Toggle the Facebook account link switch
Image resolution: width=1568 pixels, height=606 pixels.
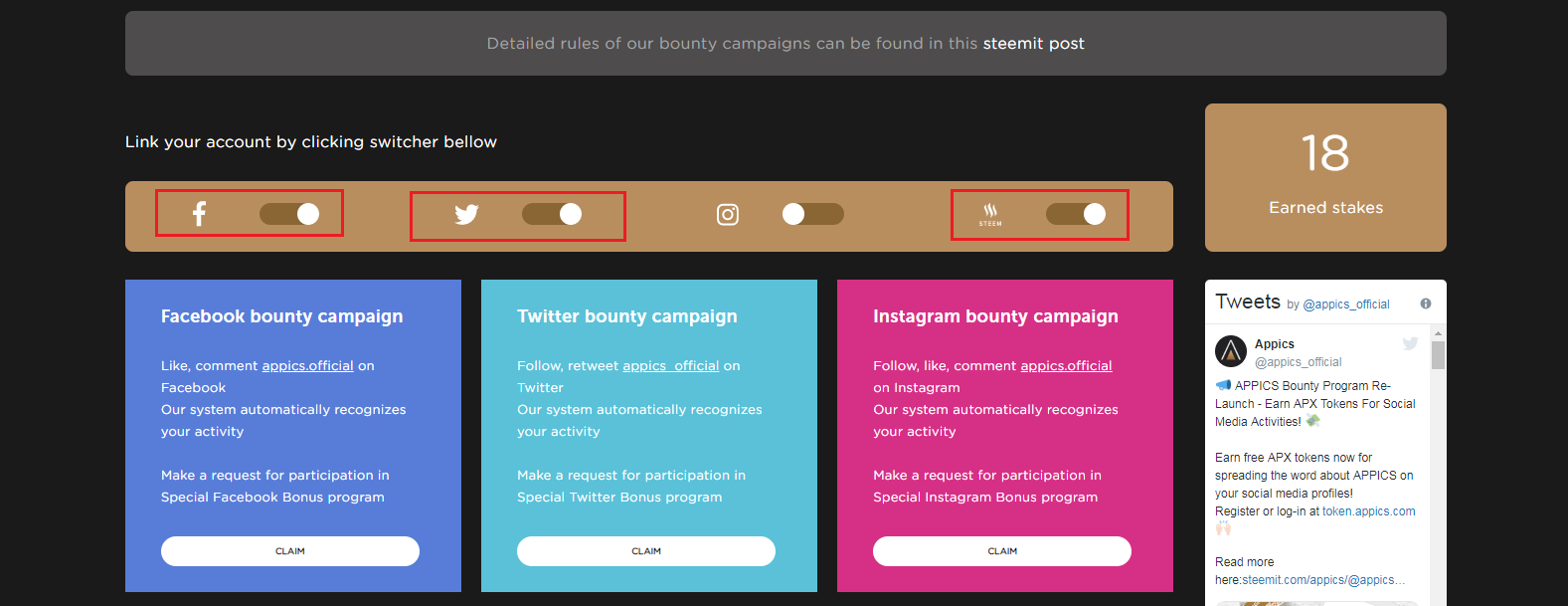[289, 214]
